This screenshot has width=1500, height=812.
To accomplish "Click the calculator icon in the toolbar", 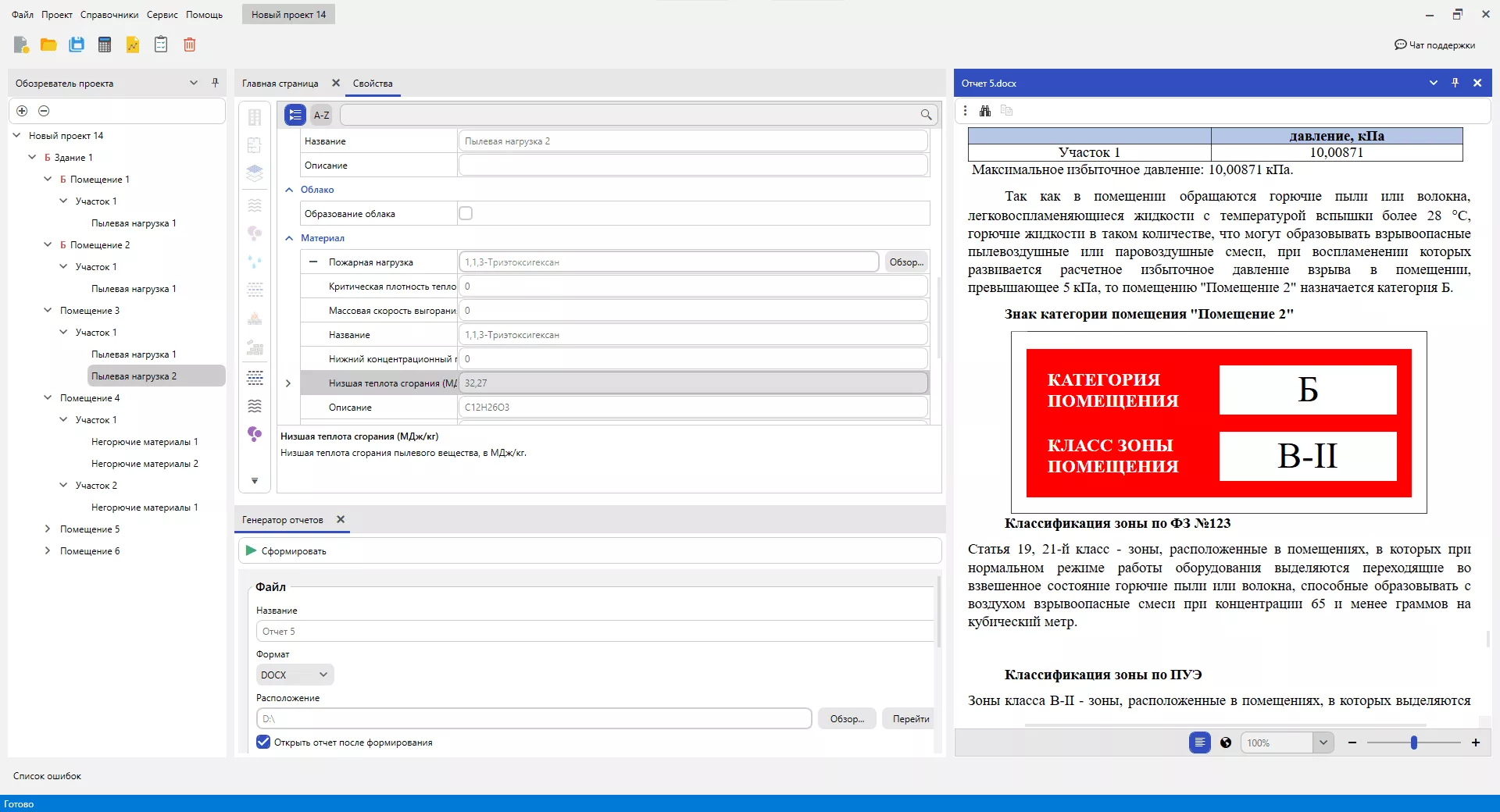I will [x=105, y=45].
